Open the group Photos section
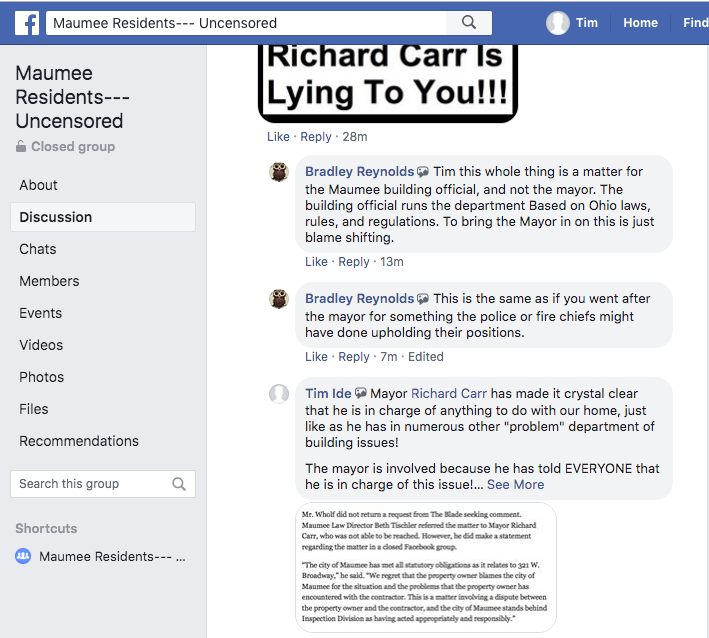Image resolution: width=709 pixels, height=638 pixels. pos(42,377)
